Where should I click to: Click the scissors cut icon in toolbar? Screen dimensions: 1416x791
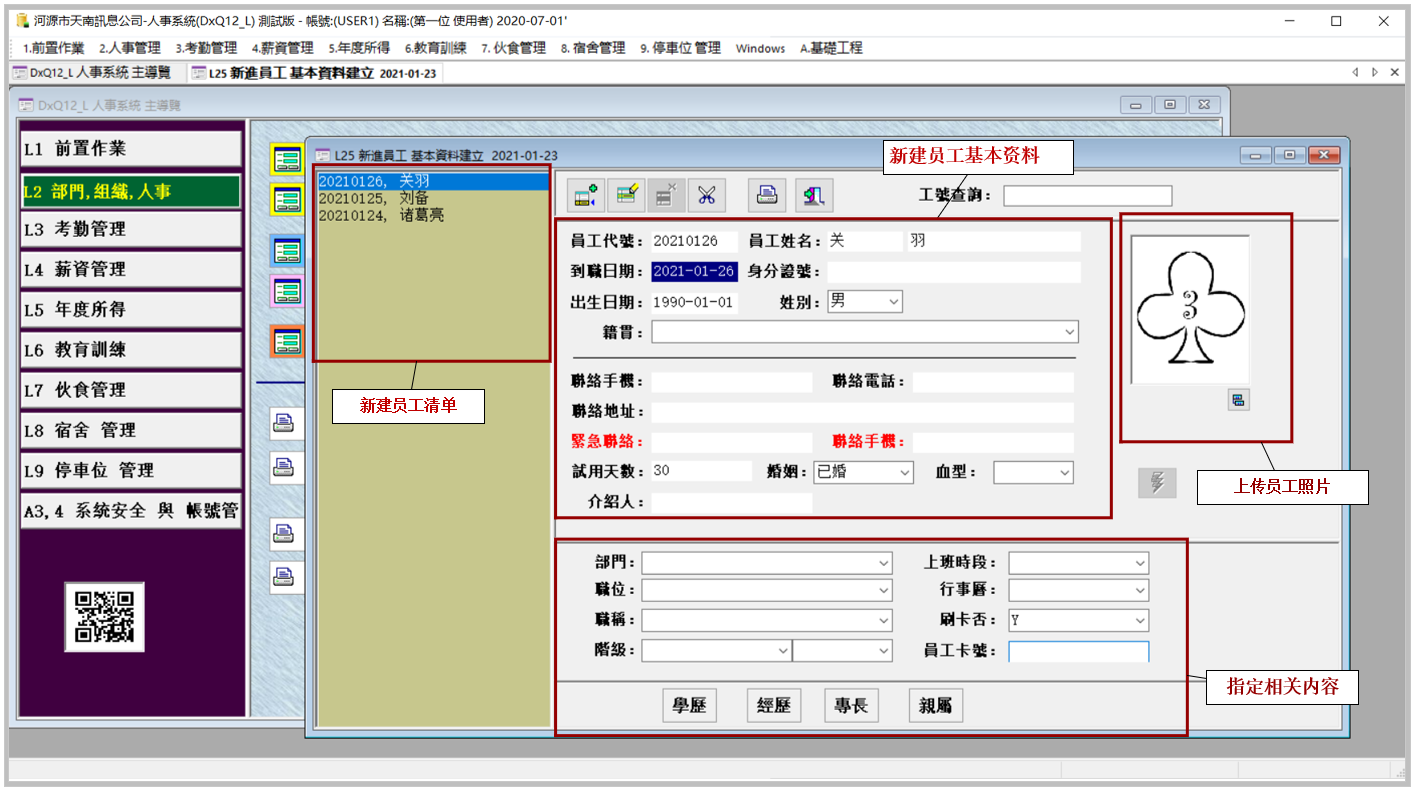click(707, 195)
